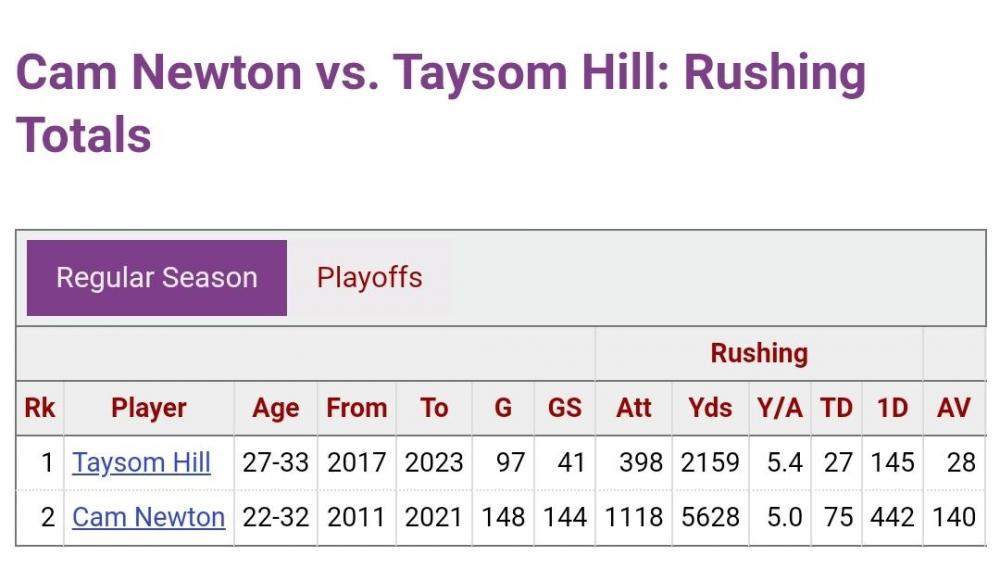Select the Regular Season tab
This screenshot has width=1000, height=581.
click(x=157, y=278)
